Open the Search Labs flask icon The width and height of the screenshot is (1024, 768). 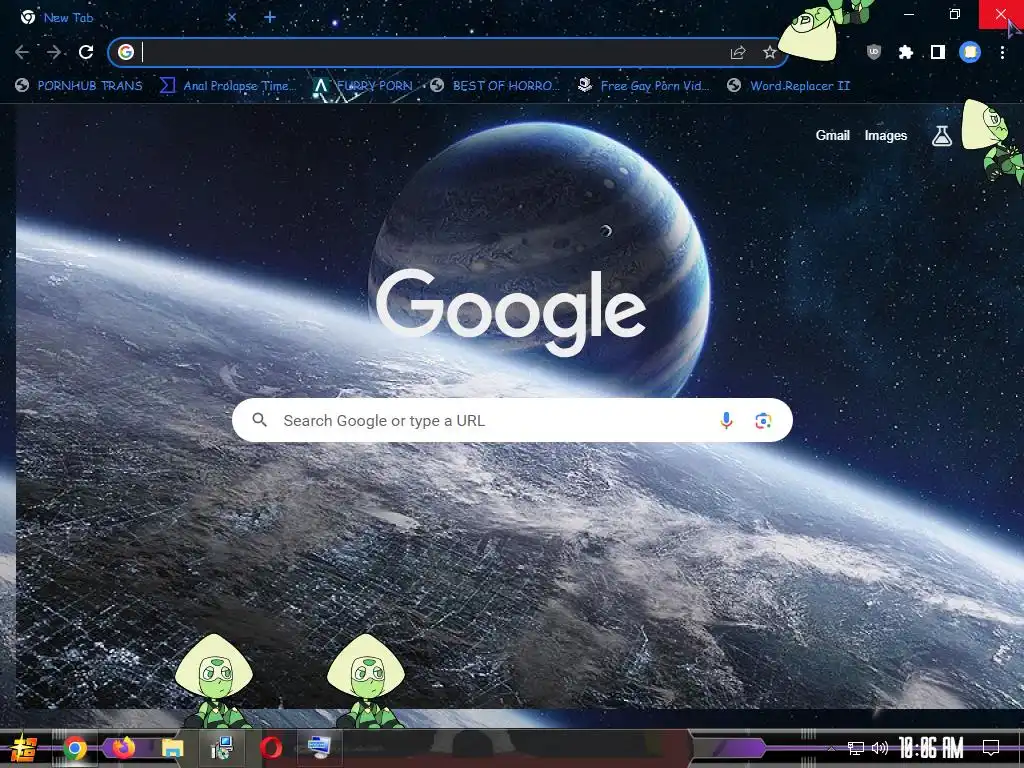[942, 136]
